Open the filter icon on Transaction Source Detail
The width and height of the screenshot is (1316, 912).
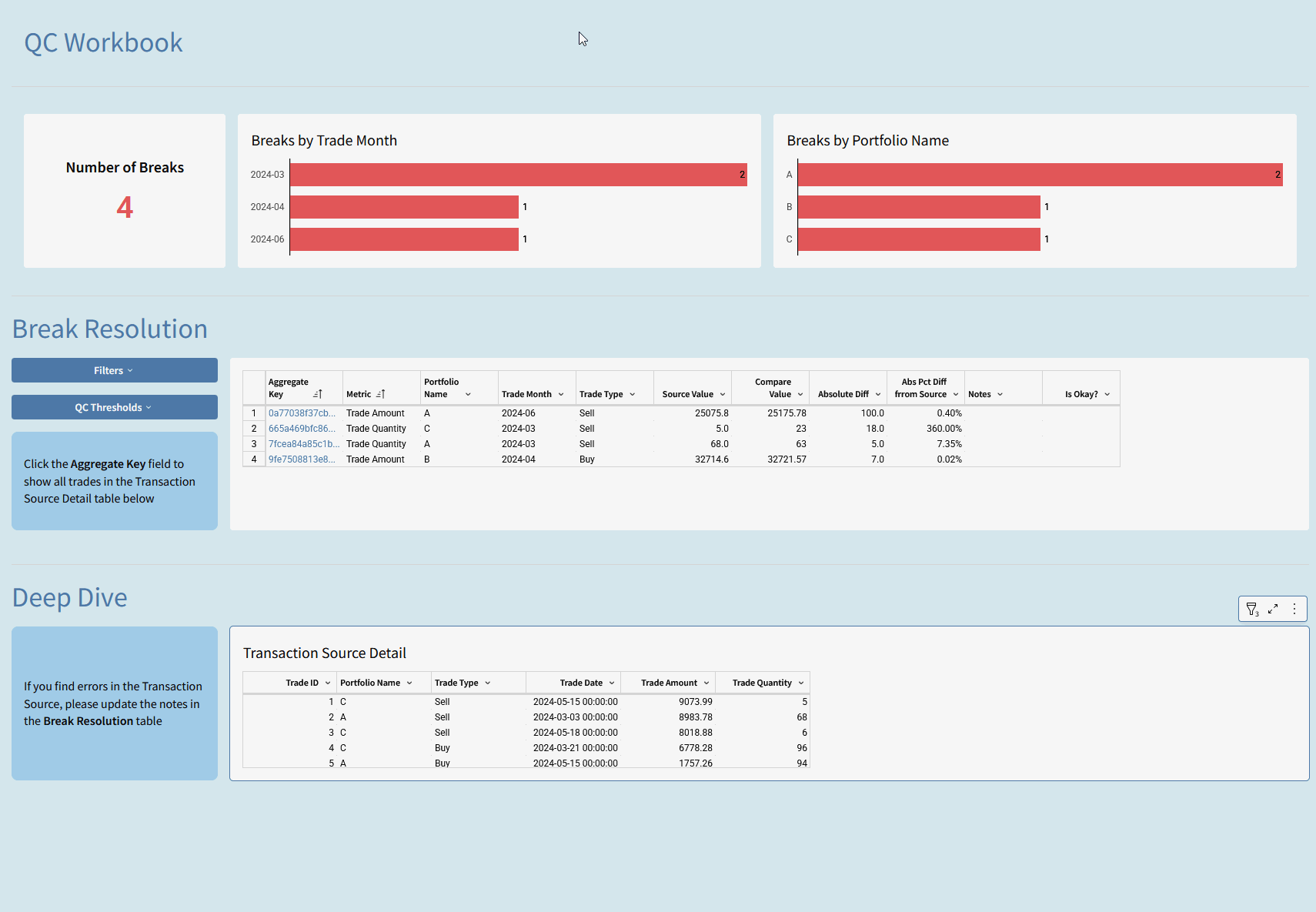pyautogui.click(x=1252, y=609)
